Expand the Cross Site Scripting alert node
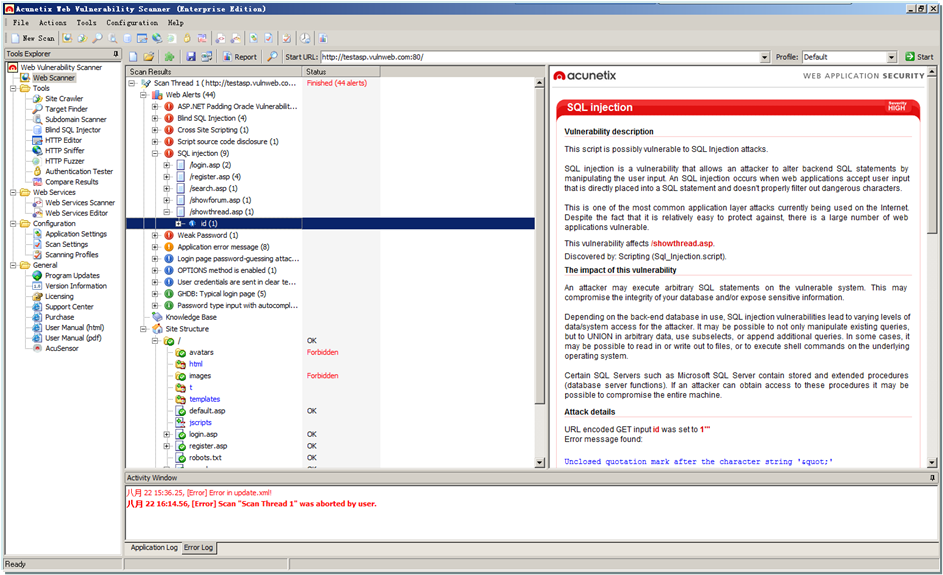This screenshot has height=575, width=943. (x=156, y=130)
